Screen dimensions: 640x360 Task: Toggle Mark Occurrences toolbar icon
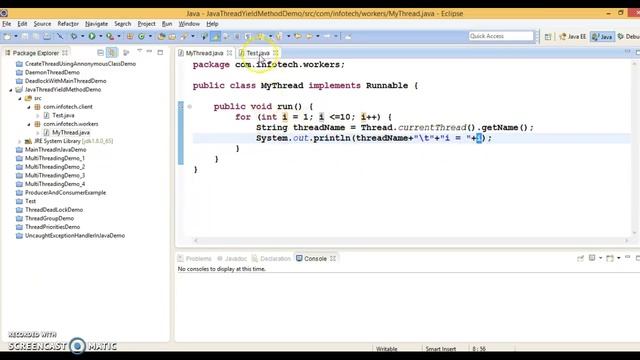click(215, 37)
